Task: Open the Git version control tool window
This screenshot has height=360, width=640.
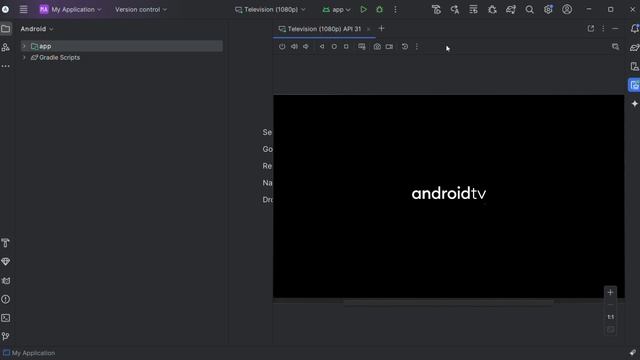Action: click(x=6, y=336)
